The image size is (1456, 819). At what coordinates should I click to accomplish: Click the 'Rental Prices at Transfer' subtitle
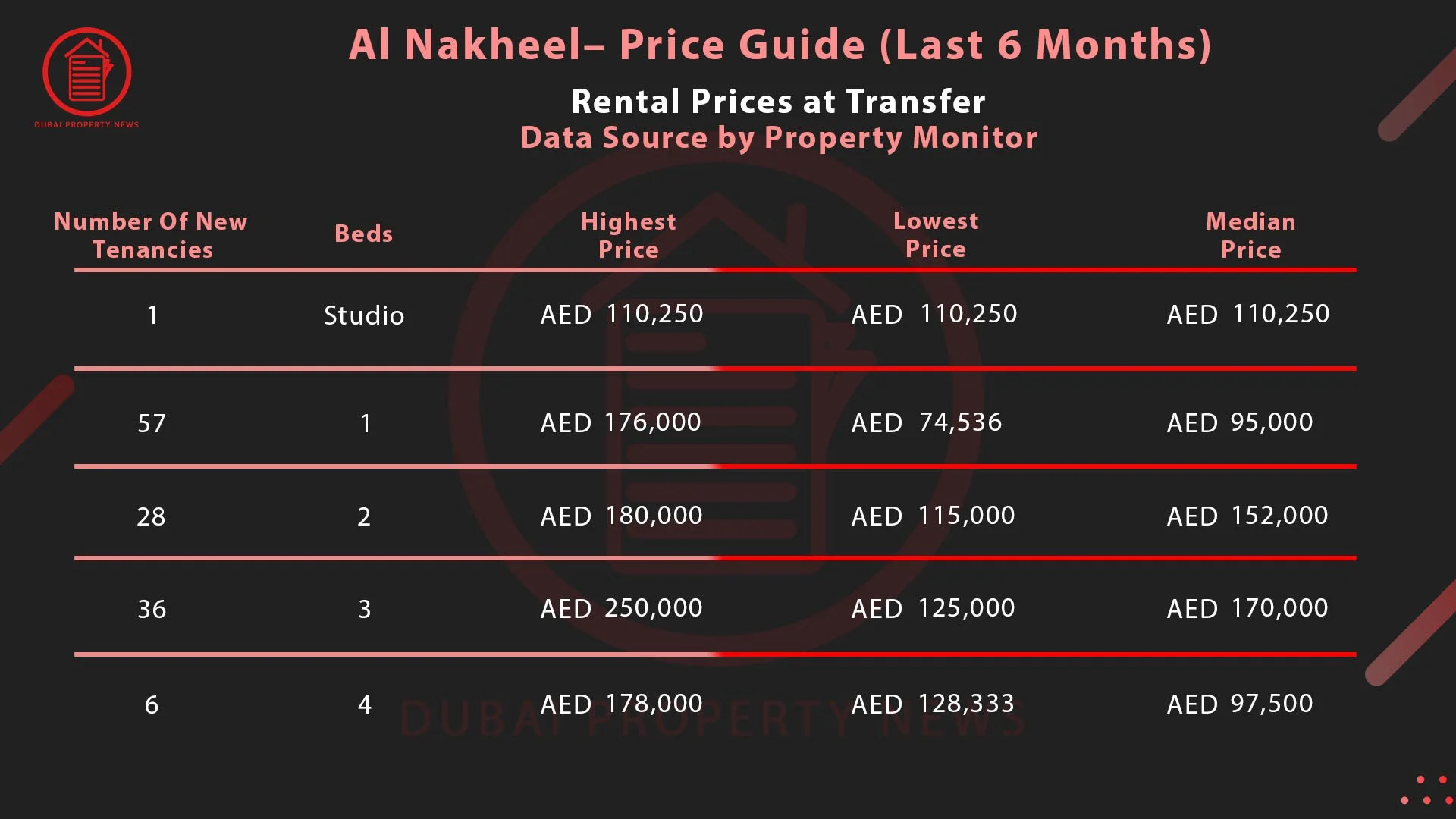click(x=778, y=102)
